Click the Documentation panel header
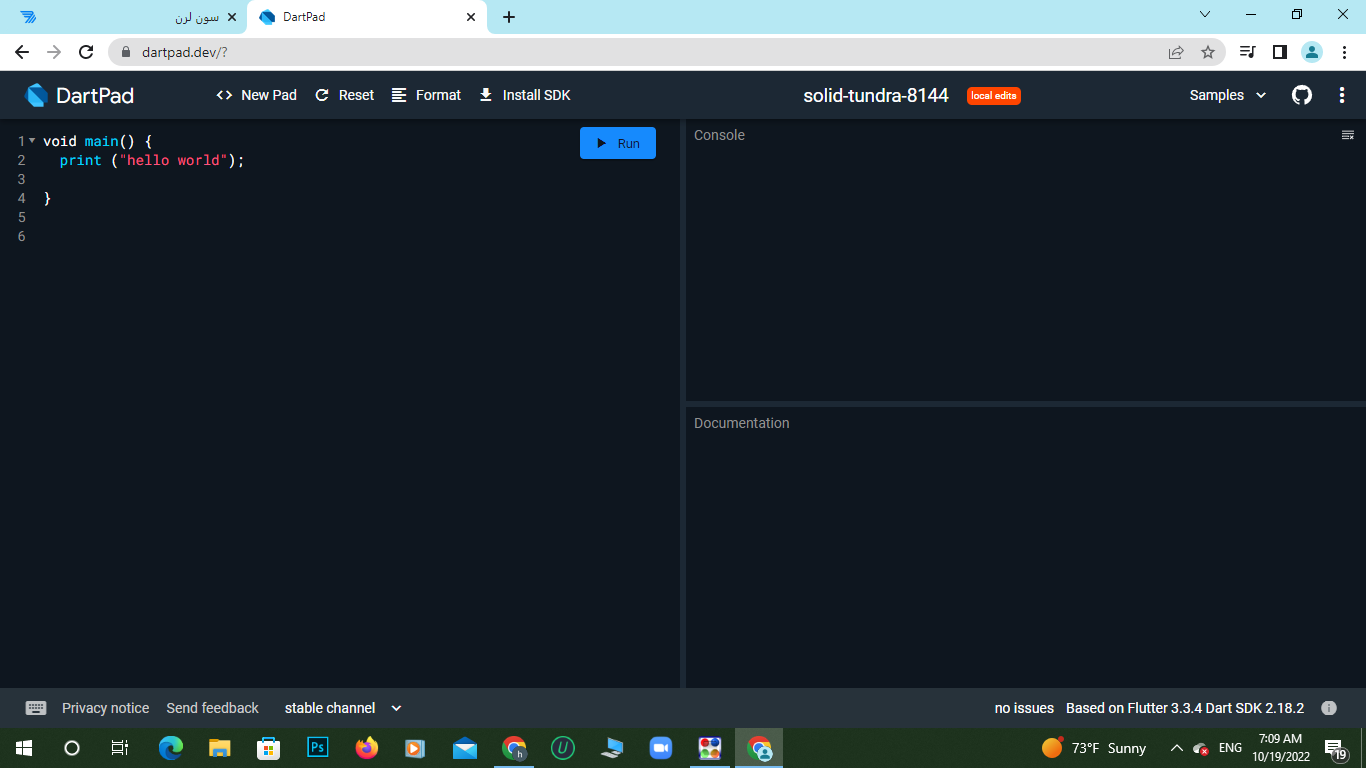This screenshot has height=768, width=1366. tap(742, 423)
